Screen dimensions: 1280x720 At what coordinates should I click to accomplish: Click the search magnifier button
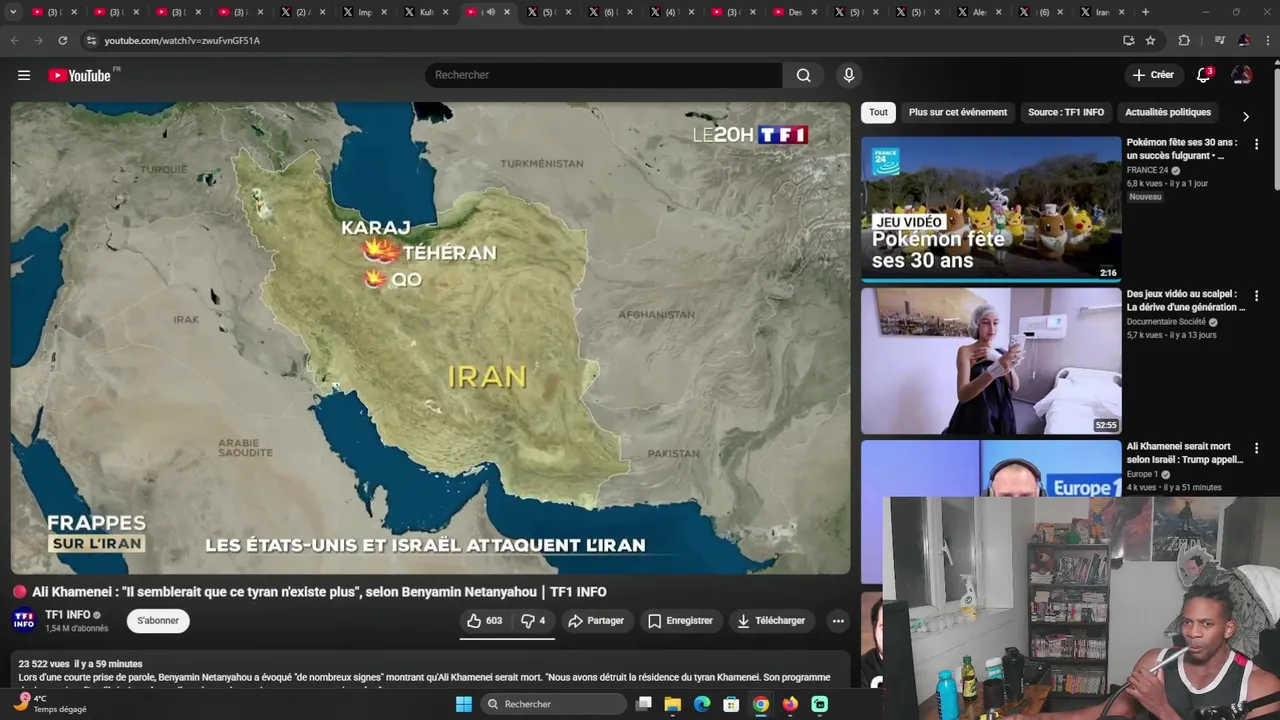tap(803, 75)
